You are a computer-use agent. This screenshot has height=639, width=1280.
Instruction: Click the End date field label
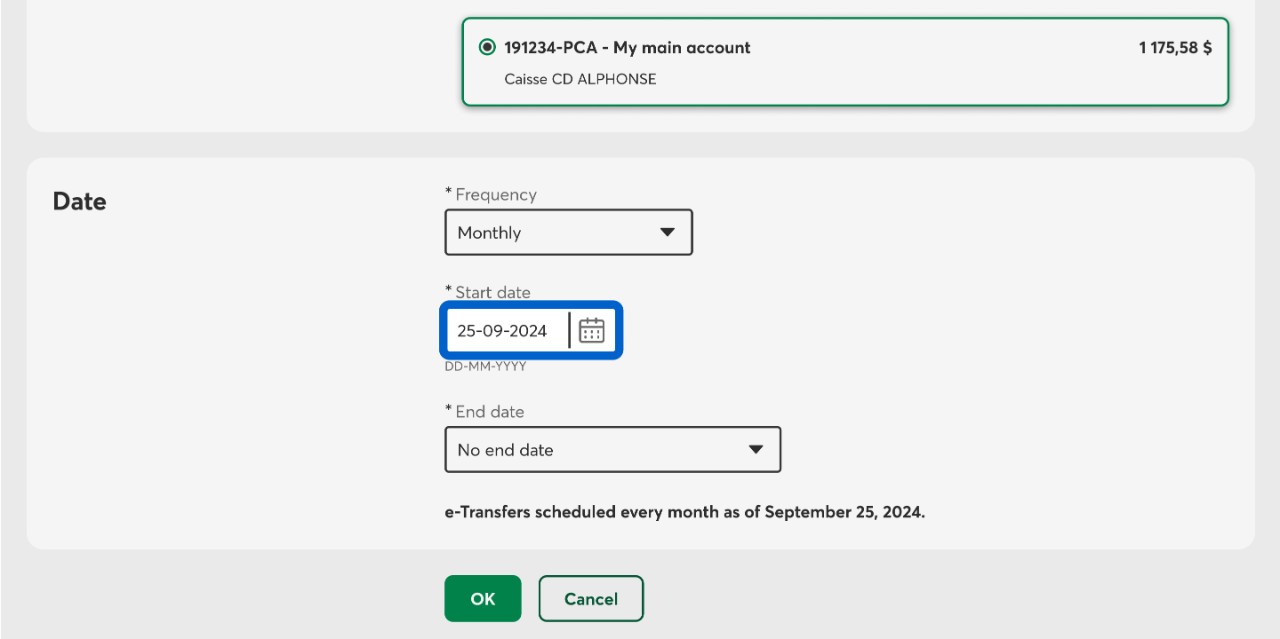(x=489, y=412)
